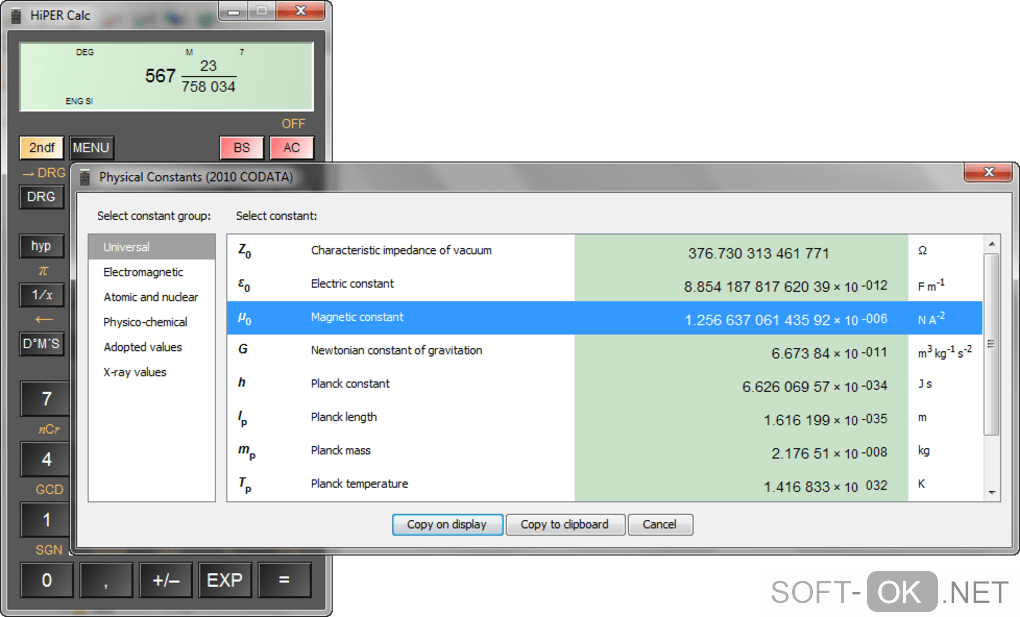Click the Z0 symbol in the list

click(245, 251)
